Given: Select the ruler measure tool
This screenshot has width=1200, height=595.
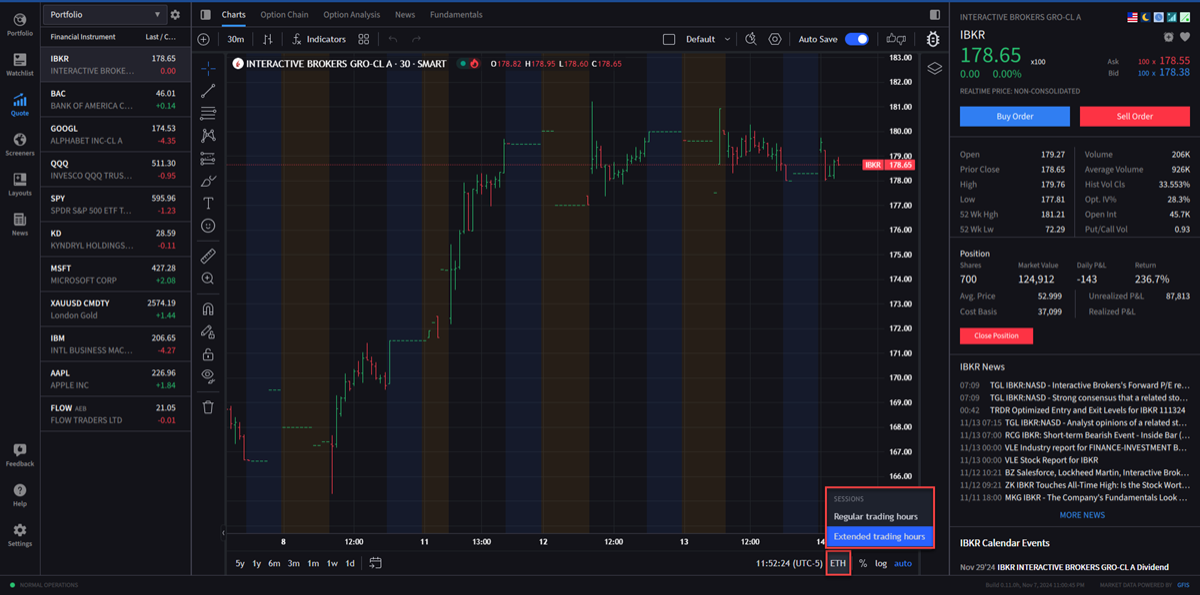Looking at the screenshot, I should (208, 255).
